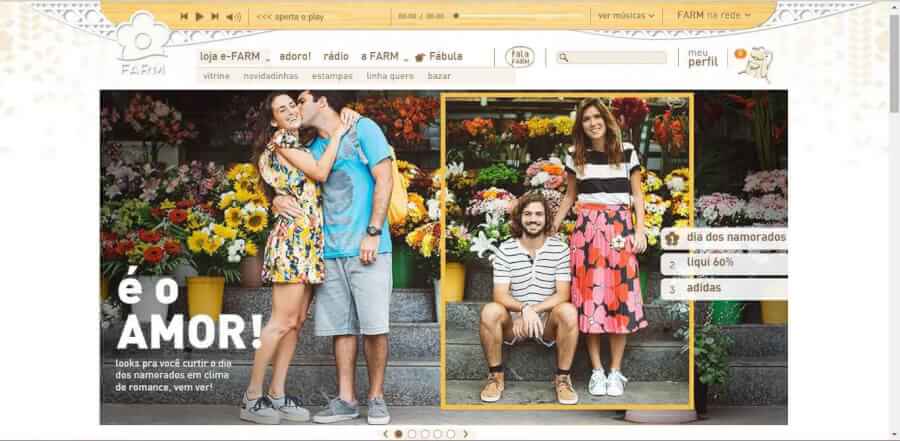The image size is (900, 441).
Task: Click previous slide arrow under the banner
Action: (x=386, y=434)
